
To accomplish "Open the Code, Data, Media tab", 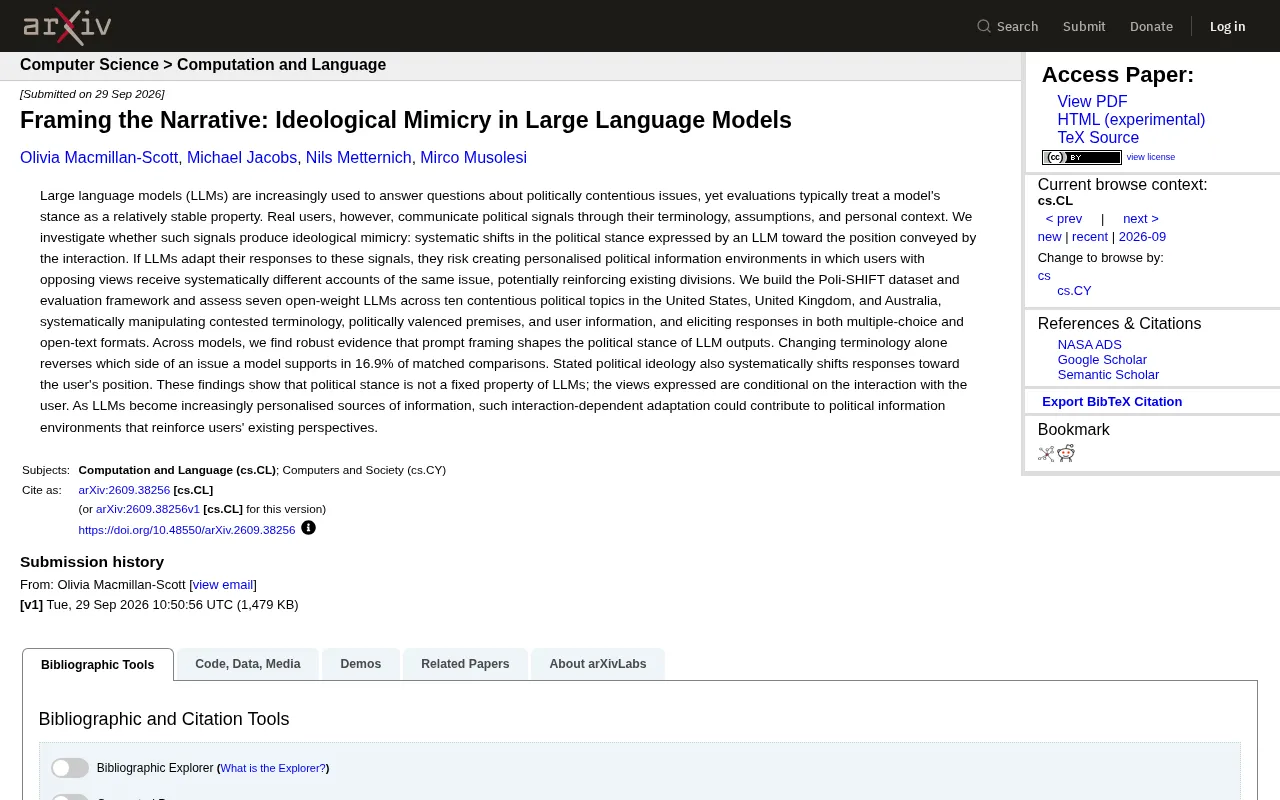I will 248,664.
